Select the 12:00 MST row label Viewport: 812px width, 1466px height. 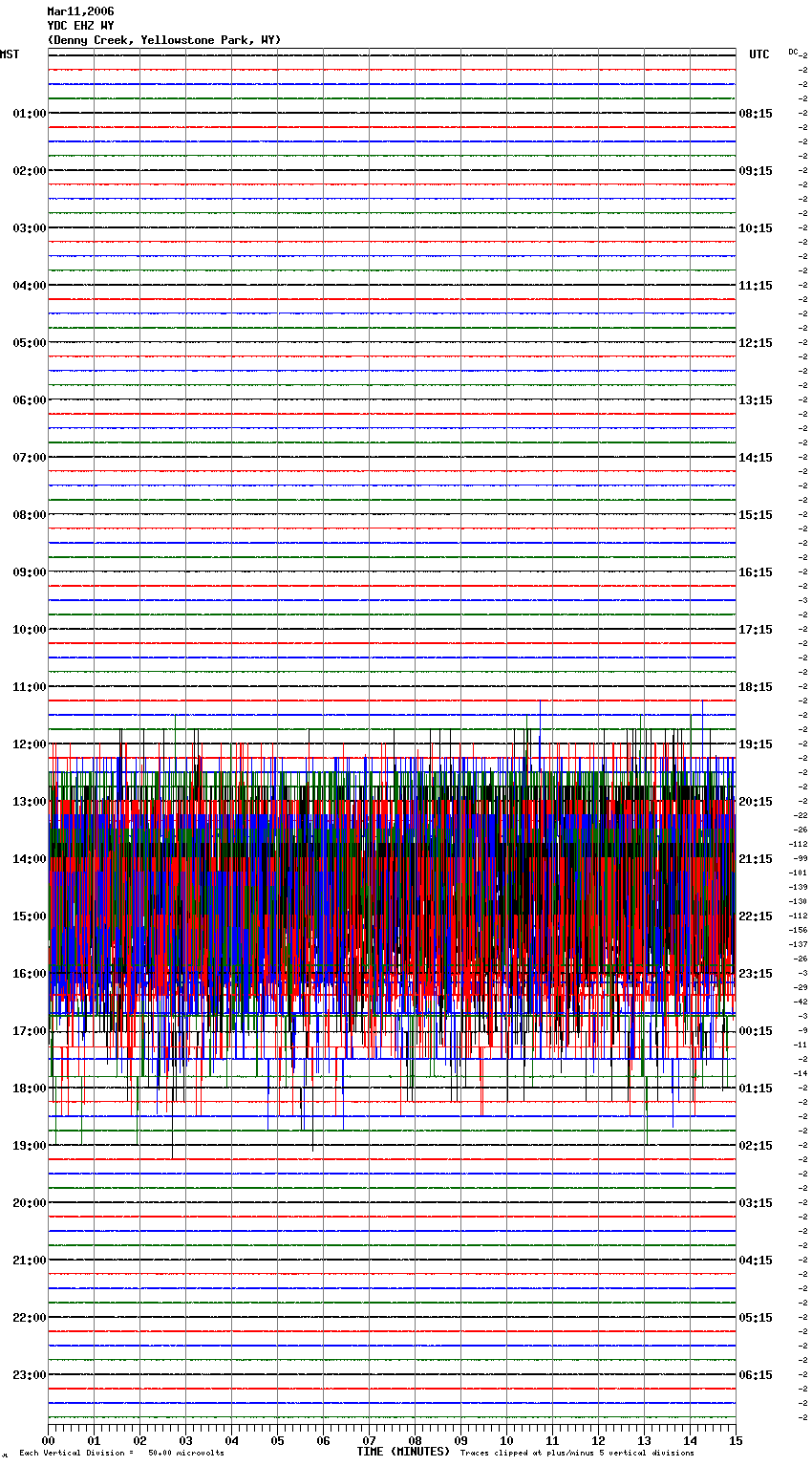point(30,744)
